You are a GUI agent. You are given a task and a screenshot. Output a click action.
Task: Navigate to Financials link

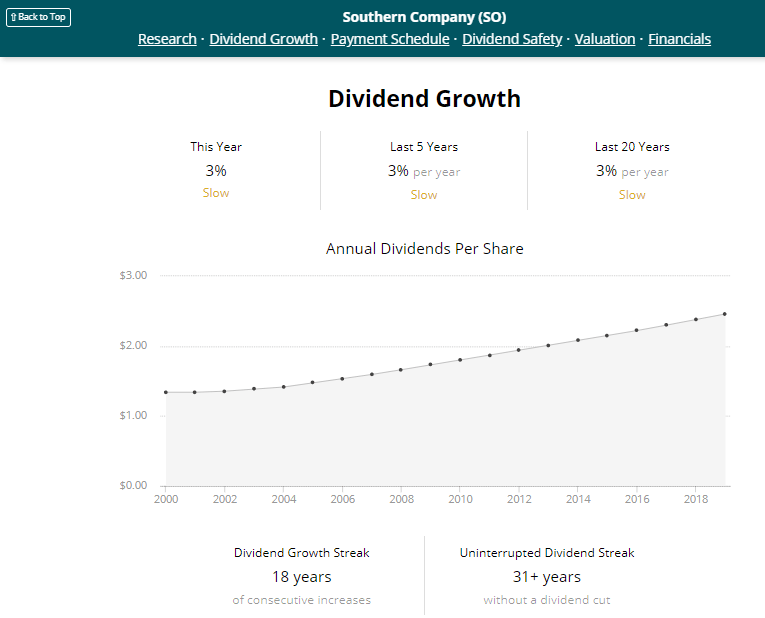tap(680, 39)
